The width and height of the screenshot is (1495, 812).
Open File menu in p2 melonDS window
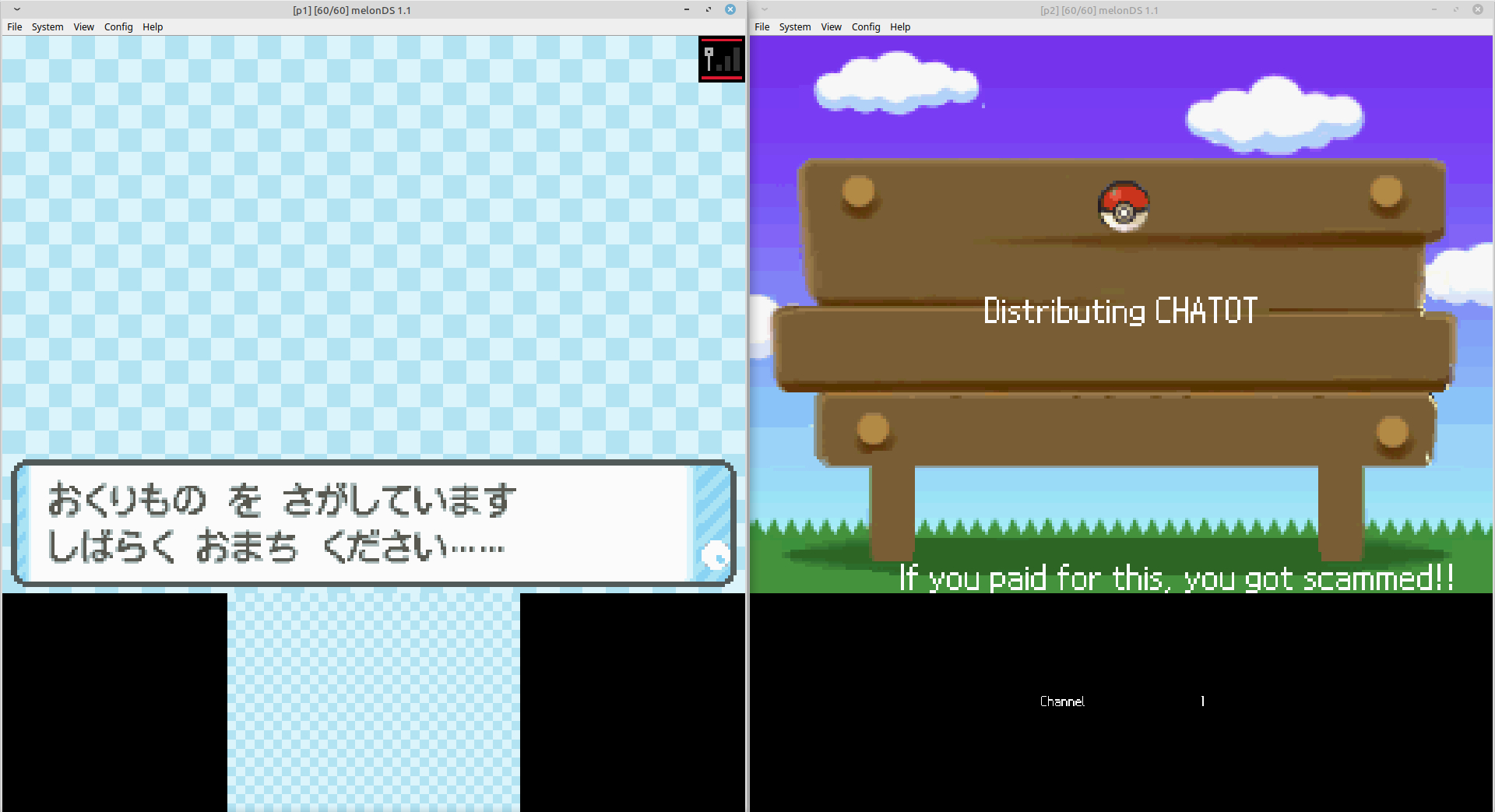[762, 26]
